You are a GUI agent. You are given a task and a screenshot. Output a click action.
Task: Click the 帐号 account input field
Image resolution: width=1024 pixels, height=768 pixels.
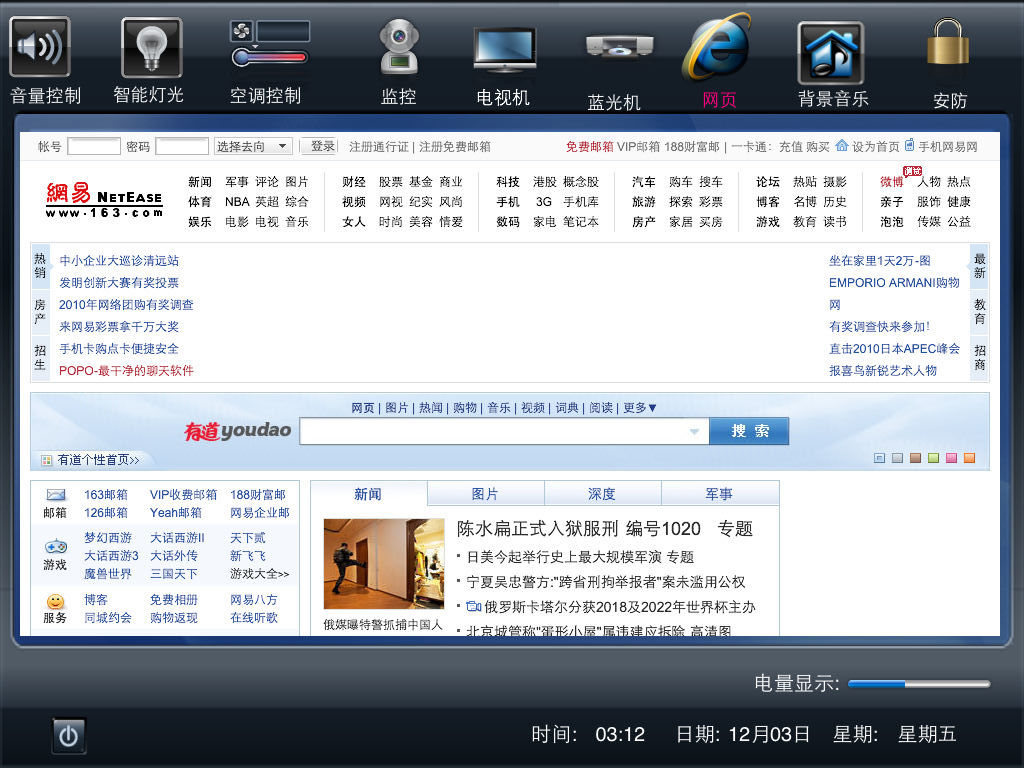click(94, 146)
